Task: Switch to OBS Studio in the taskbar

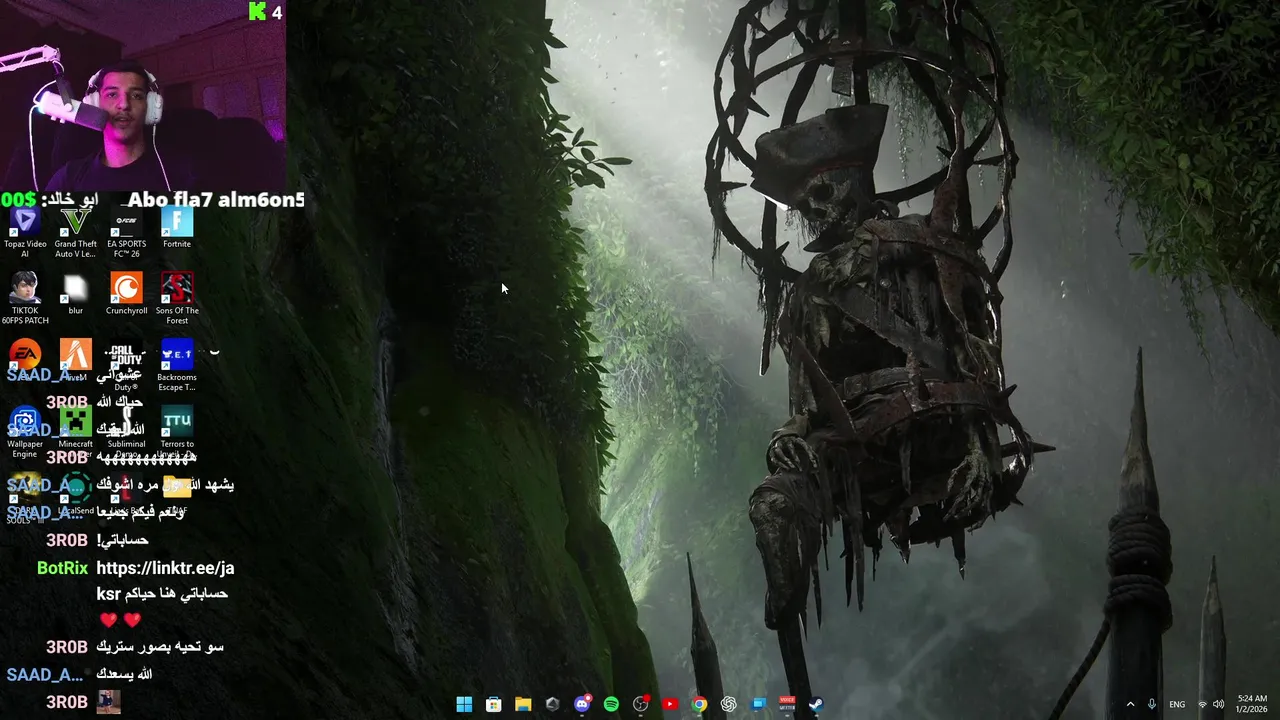Action: point(641,704)
